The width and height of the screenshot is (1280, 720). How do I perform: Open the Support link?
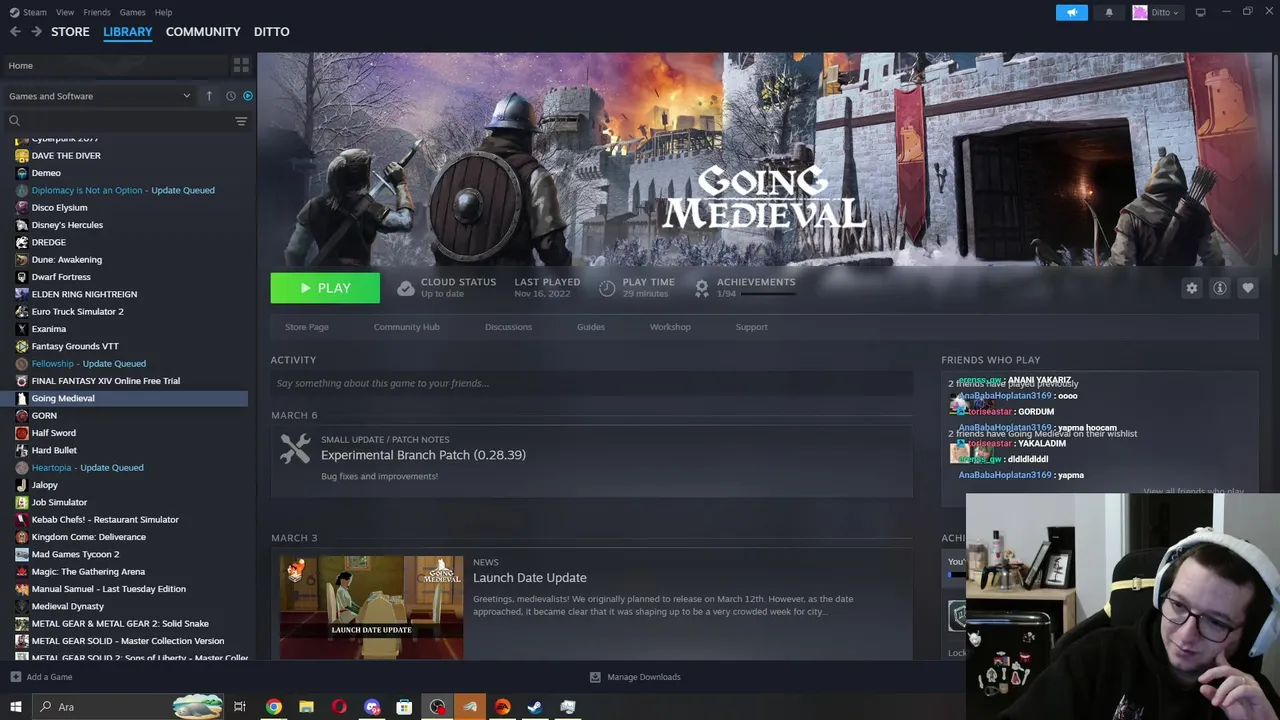pyautogui.click(x=751, y=327)
